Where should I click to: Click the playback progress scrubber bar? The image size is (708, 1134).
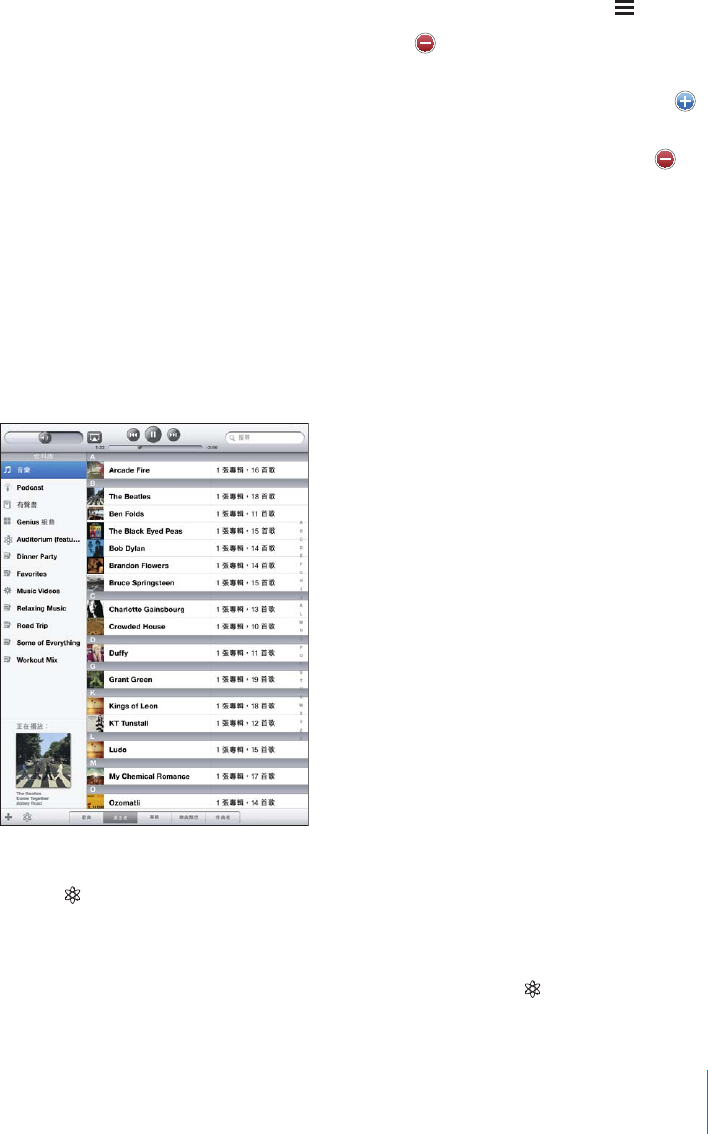pos(155,448)
